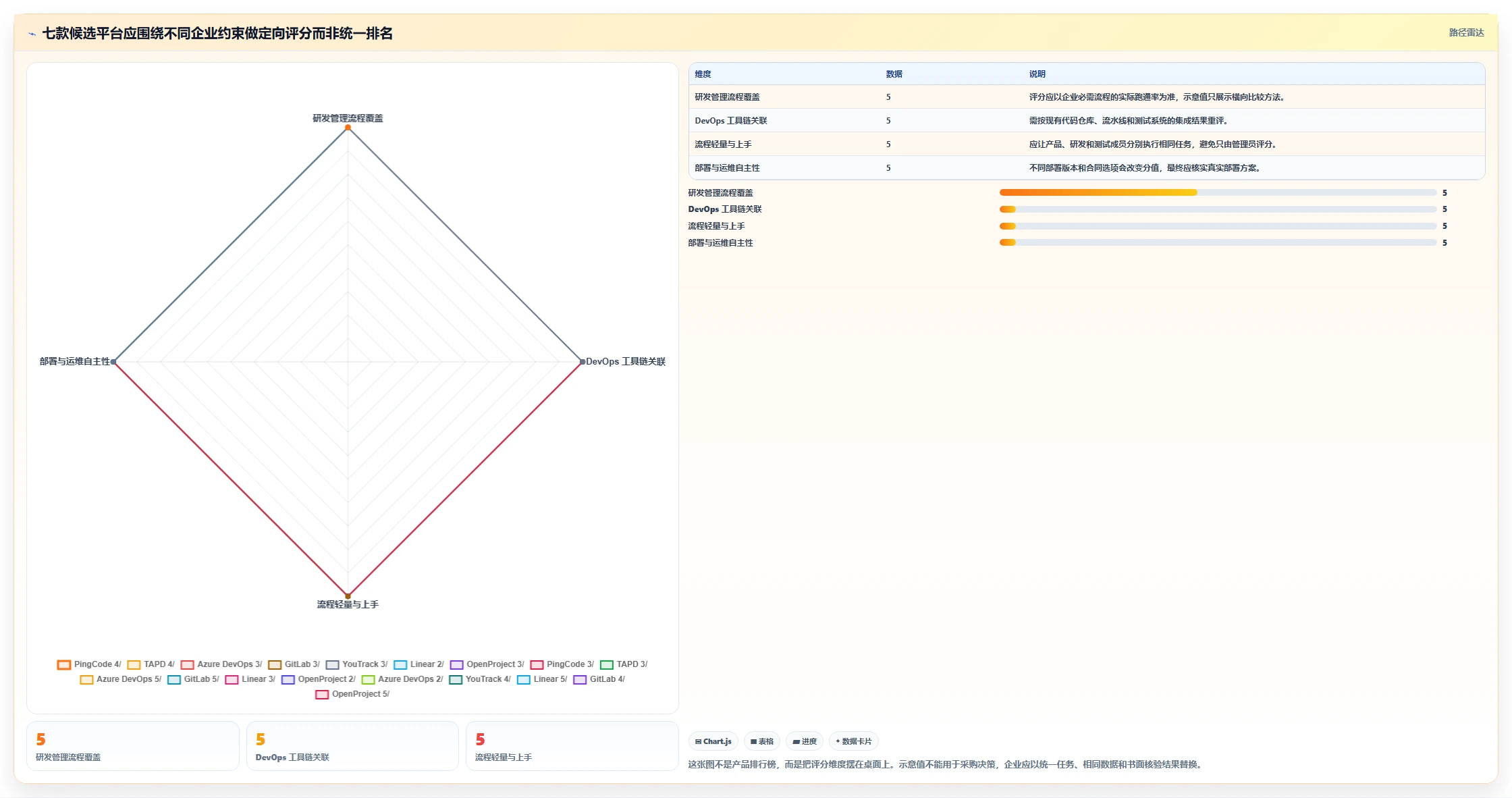Toggle the Azure DevOps 2/ legend entry
Image resolution: width=1512 pixels, height=798 pixels.
pos(402,679)
